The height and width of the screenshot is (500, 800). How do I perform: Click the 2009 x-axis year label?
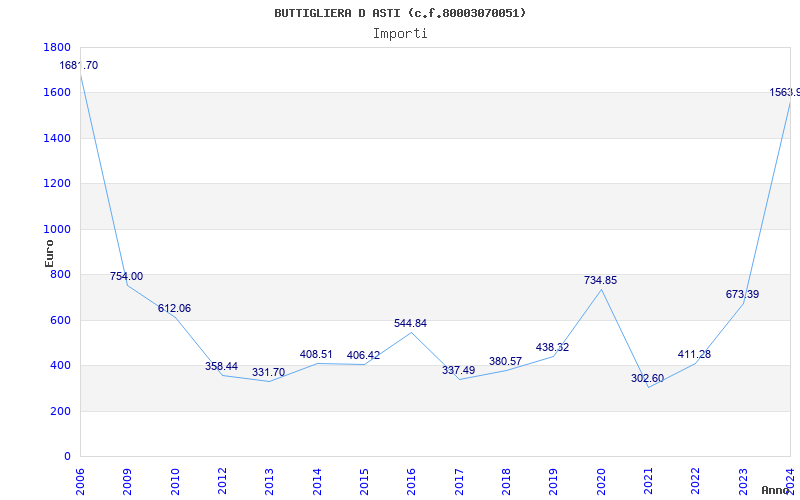(x=128, y=482)
